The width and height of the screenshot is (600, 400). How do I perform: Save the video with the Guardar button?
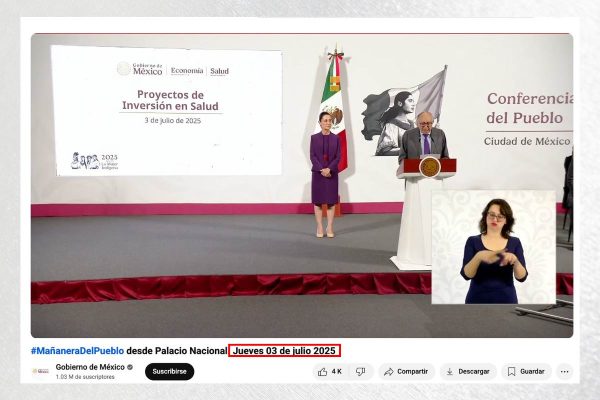526,372
